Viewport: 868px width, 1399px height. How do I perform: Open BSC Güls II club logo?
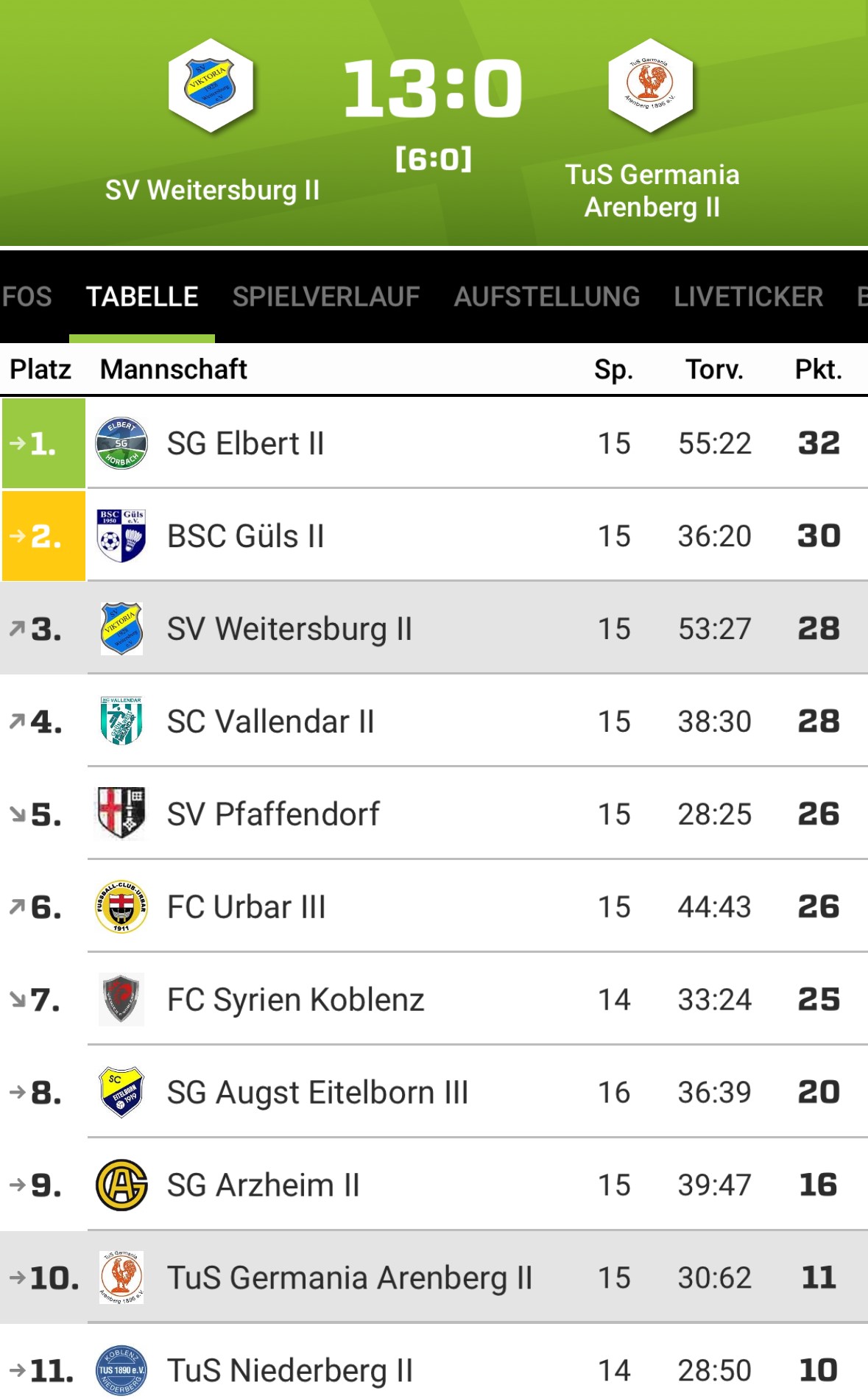(x=121, y=536)
